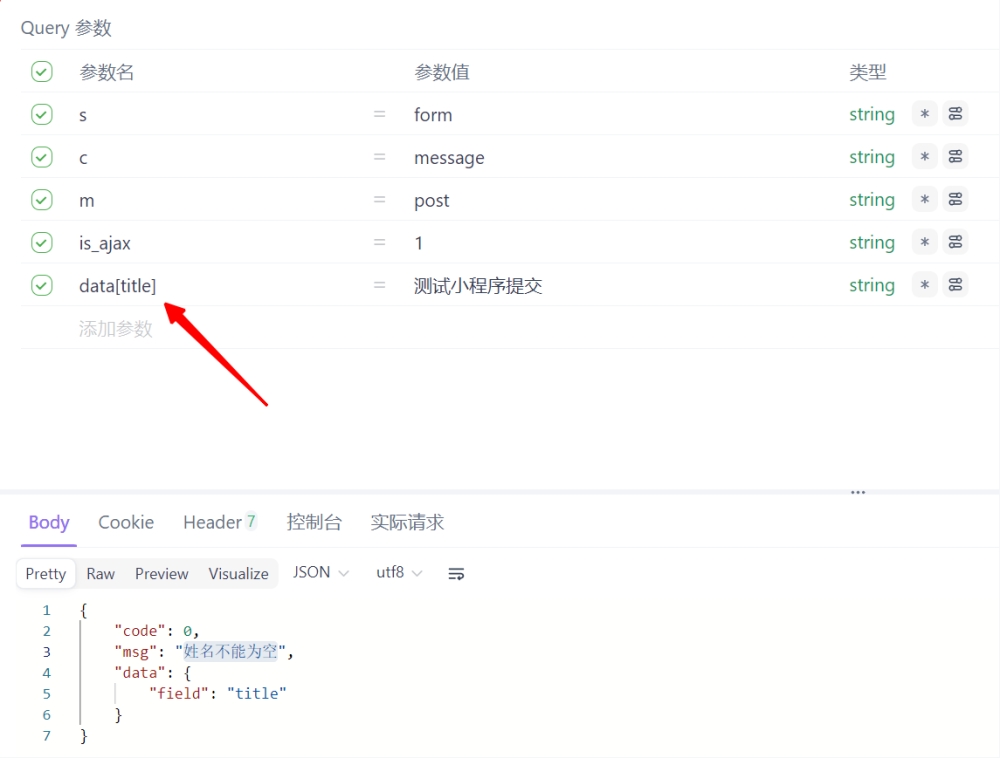1000x758 pixels.
Task: Click the asterisk icon in the is_ajax row
Action: (925, 243)
